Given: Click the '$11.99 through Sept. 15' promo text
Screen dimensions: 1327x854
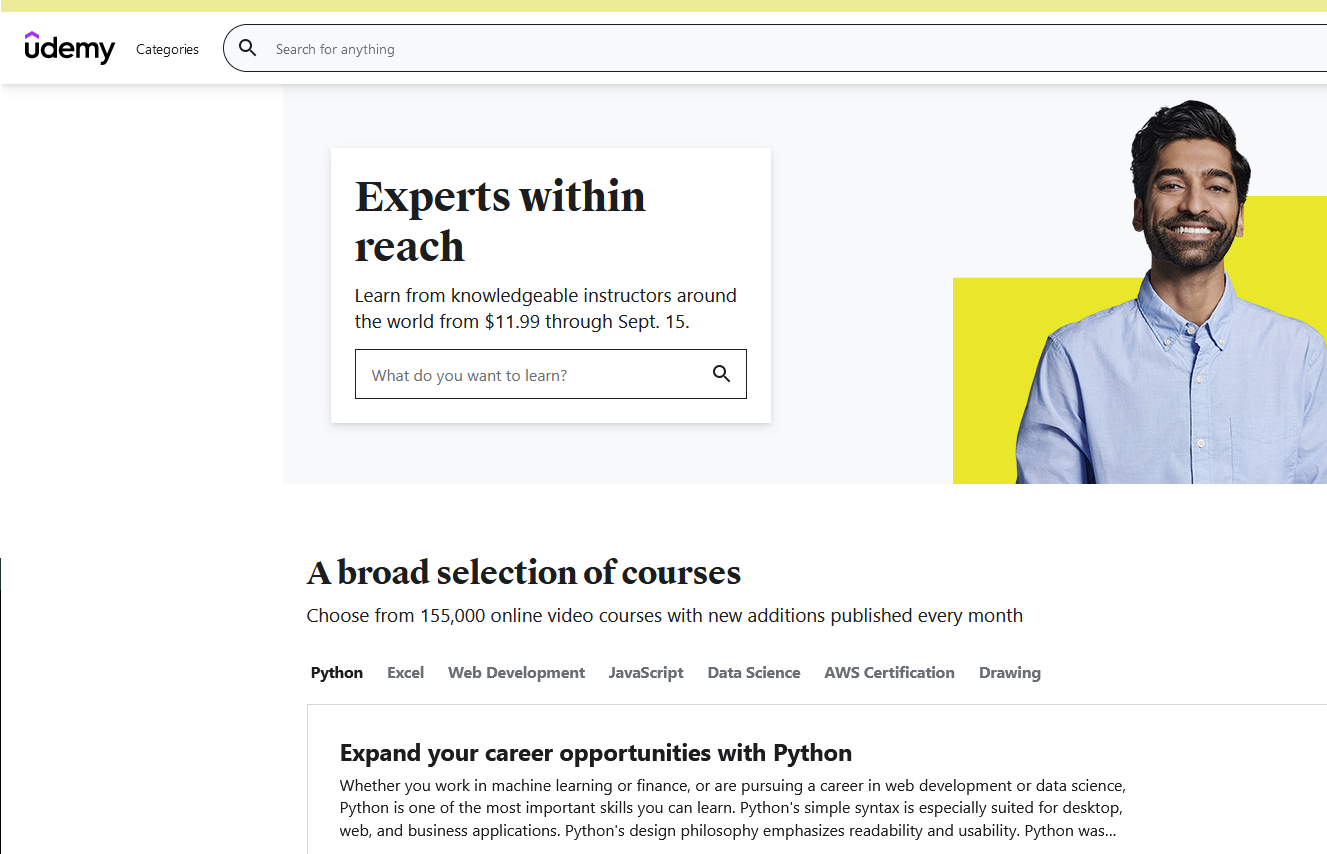Looking at the screenshot, I should point(586,322).
